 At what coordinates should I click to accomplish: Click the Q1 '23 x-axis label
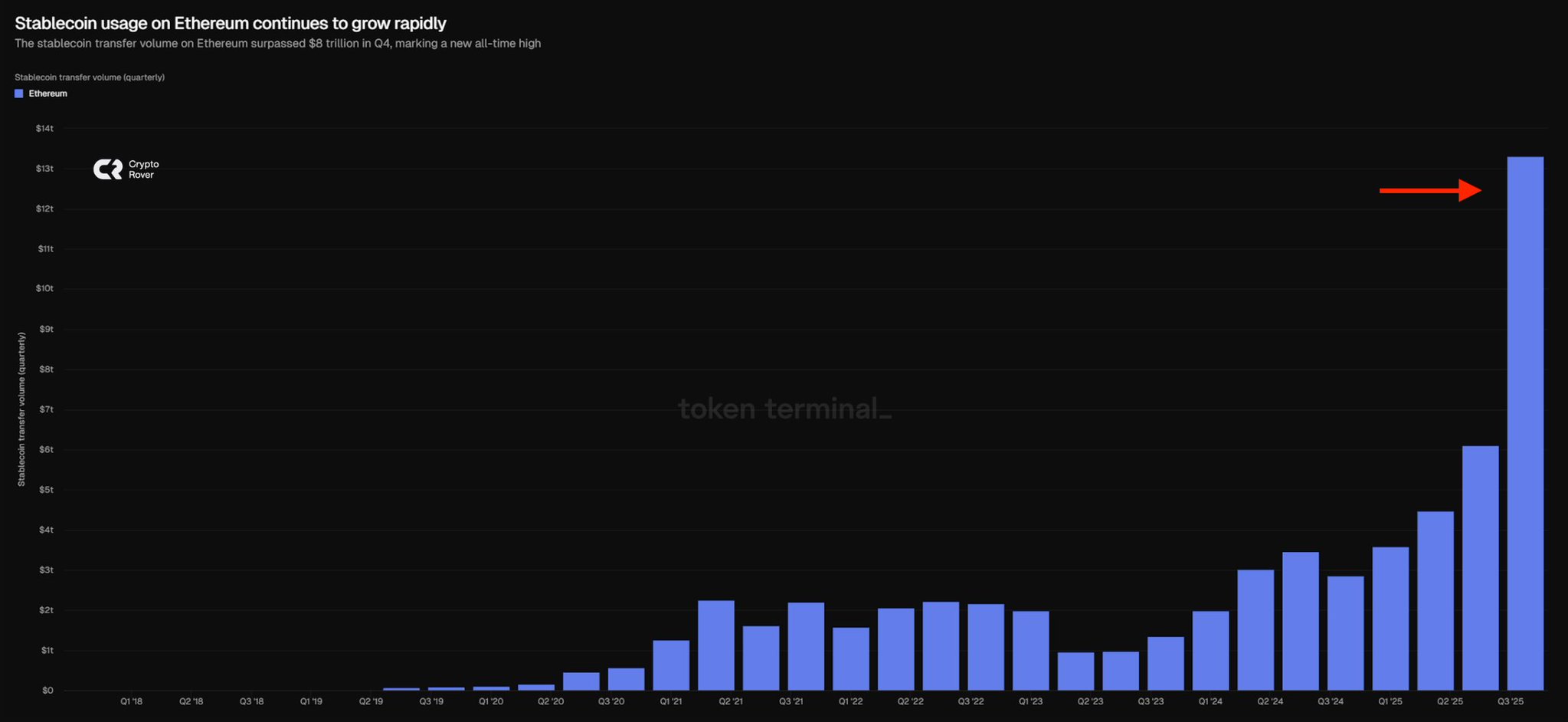[1030, 701]
